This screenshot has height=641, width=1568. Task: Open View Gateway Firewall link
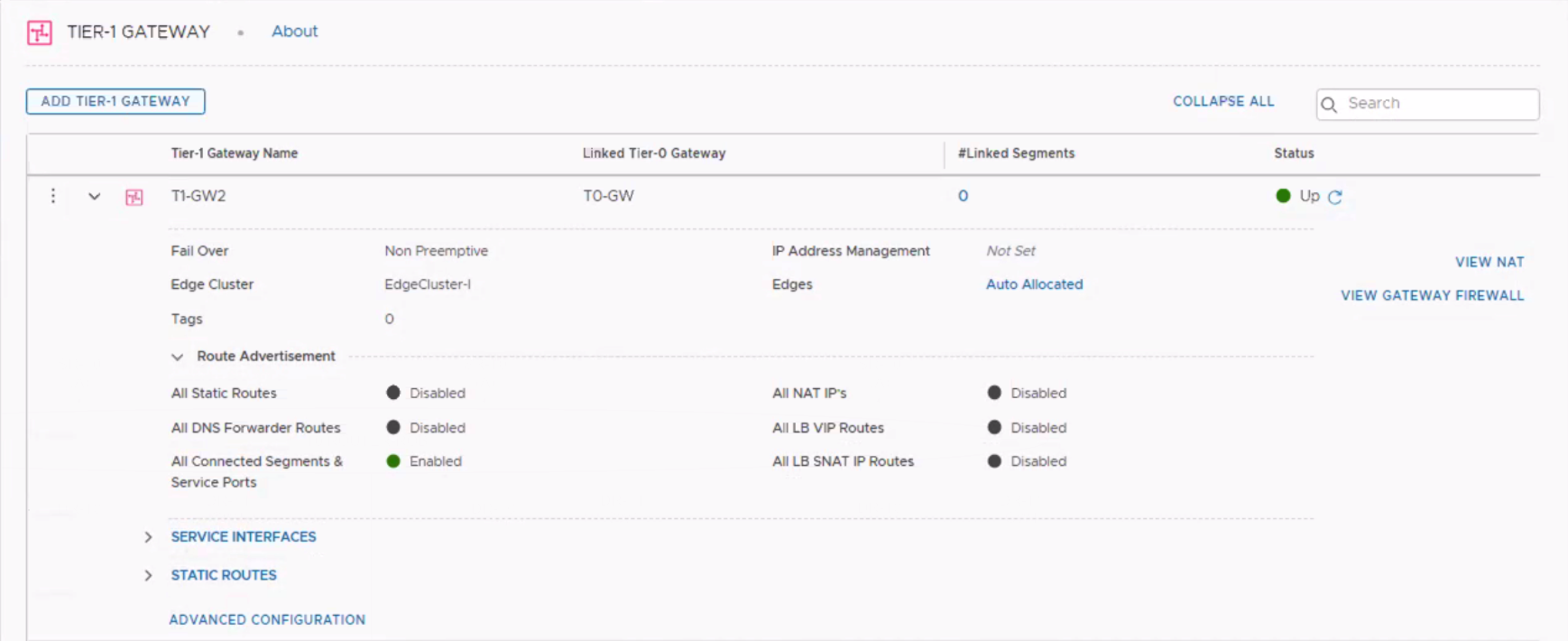click(1432, 295)
